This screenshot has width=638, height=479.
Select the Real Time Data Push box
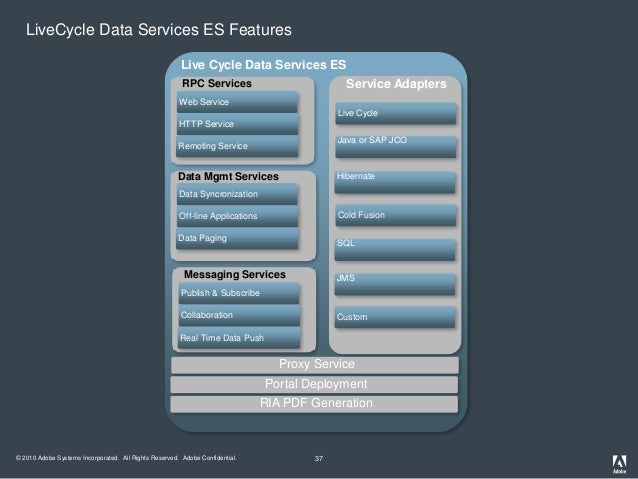pyautogui.click(x=239, y=338)
